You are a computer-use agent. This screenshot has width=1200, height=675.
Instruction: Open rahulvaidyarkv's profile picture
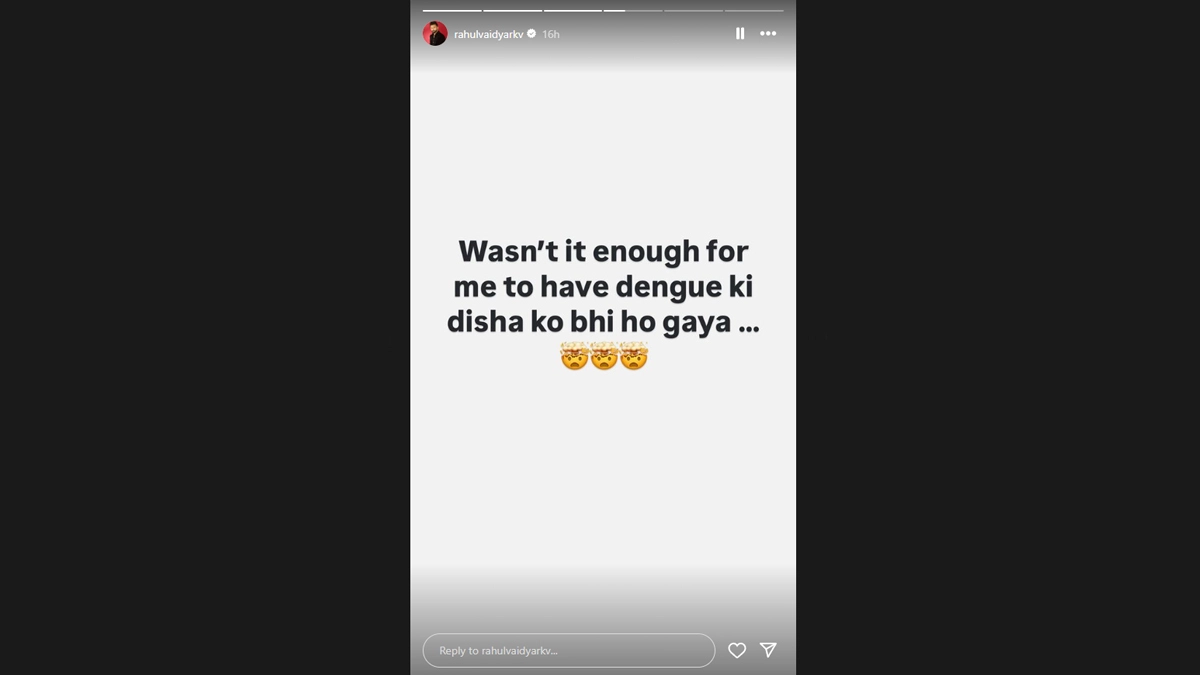pyautogui.click(x=435, y=33)
